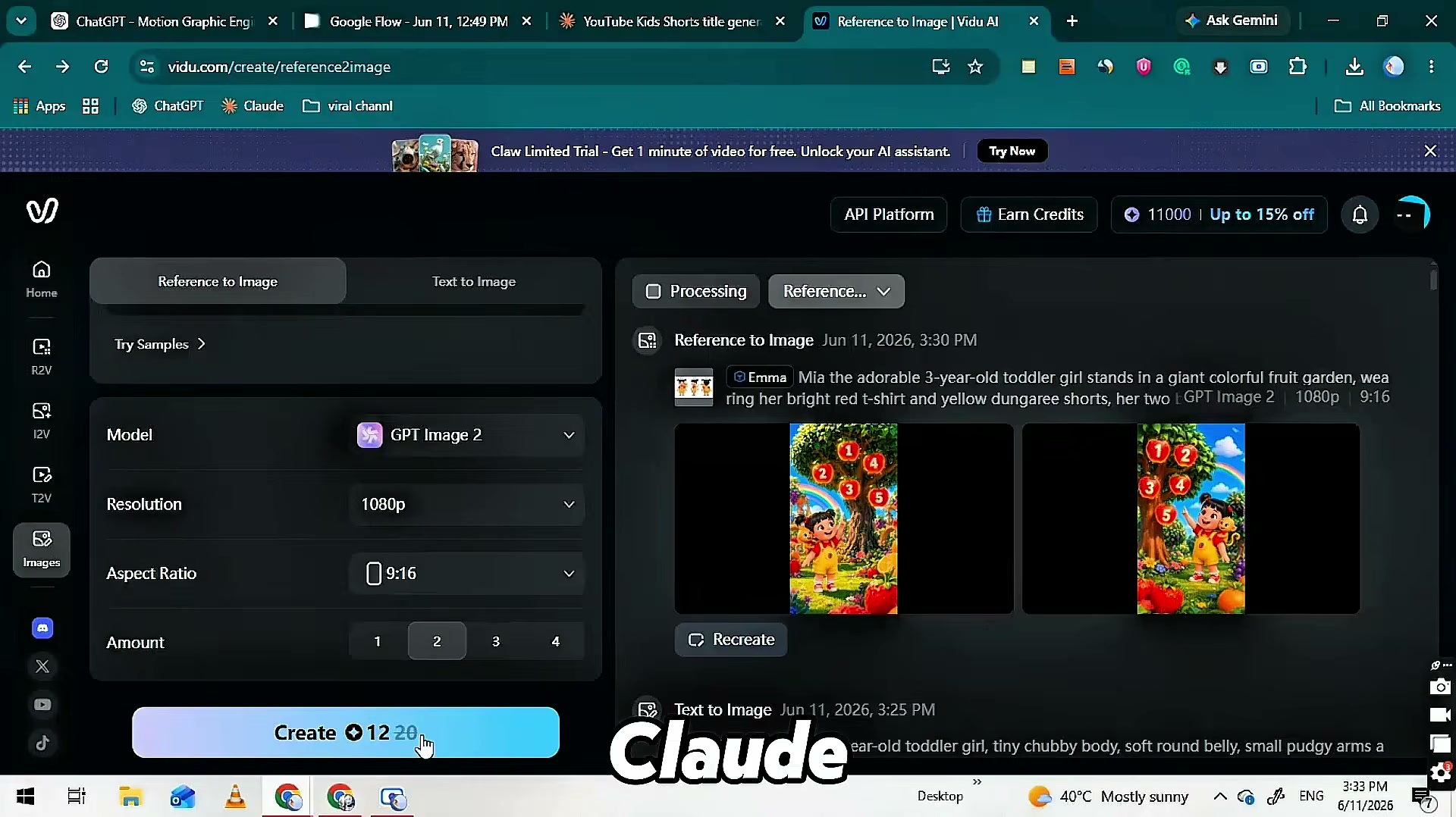Viewport: 1456px width, 817px height.
Task: Open the YouTube link in sidebar
Action: (42, 705)
